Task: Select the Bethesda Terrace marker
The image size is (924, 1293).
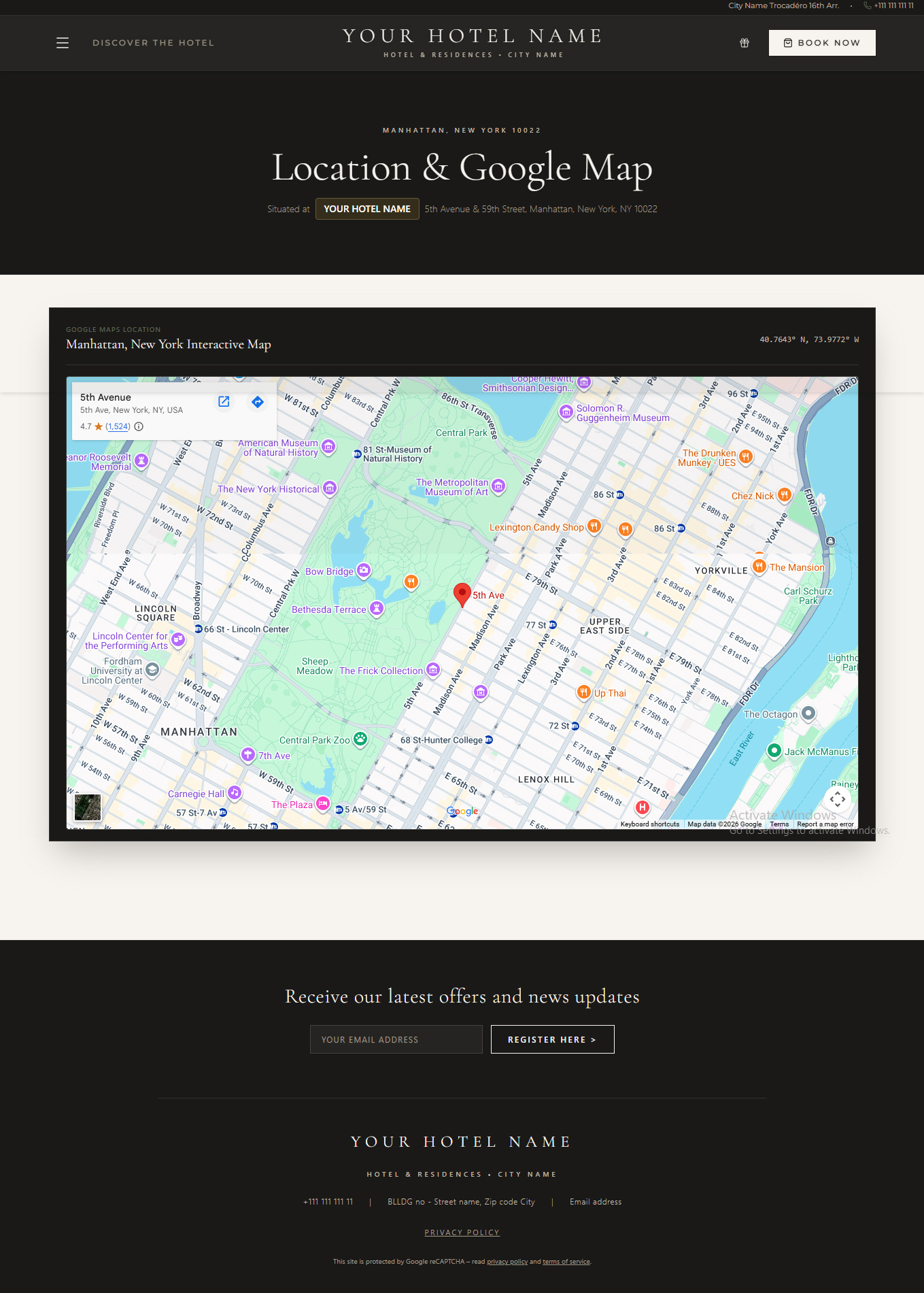Action: point(377,608)
